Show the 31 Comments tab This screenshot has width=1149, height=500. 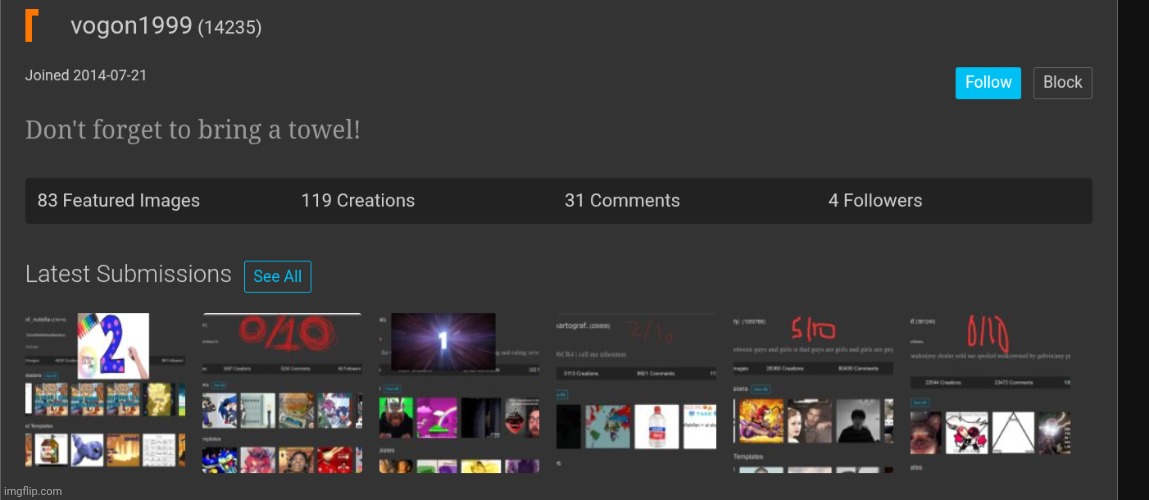pos(621,201)
